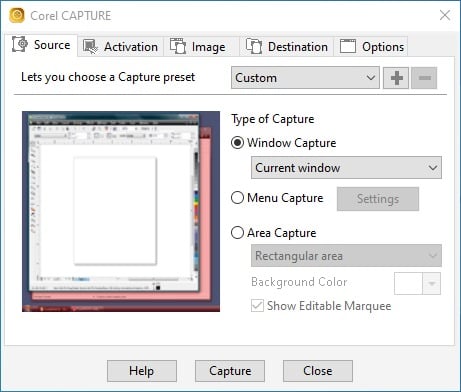Expand the Current window dropdown
This screenshot has height=392, width=461.
tap(346, 168)
